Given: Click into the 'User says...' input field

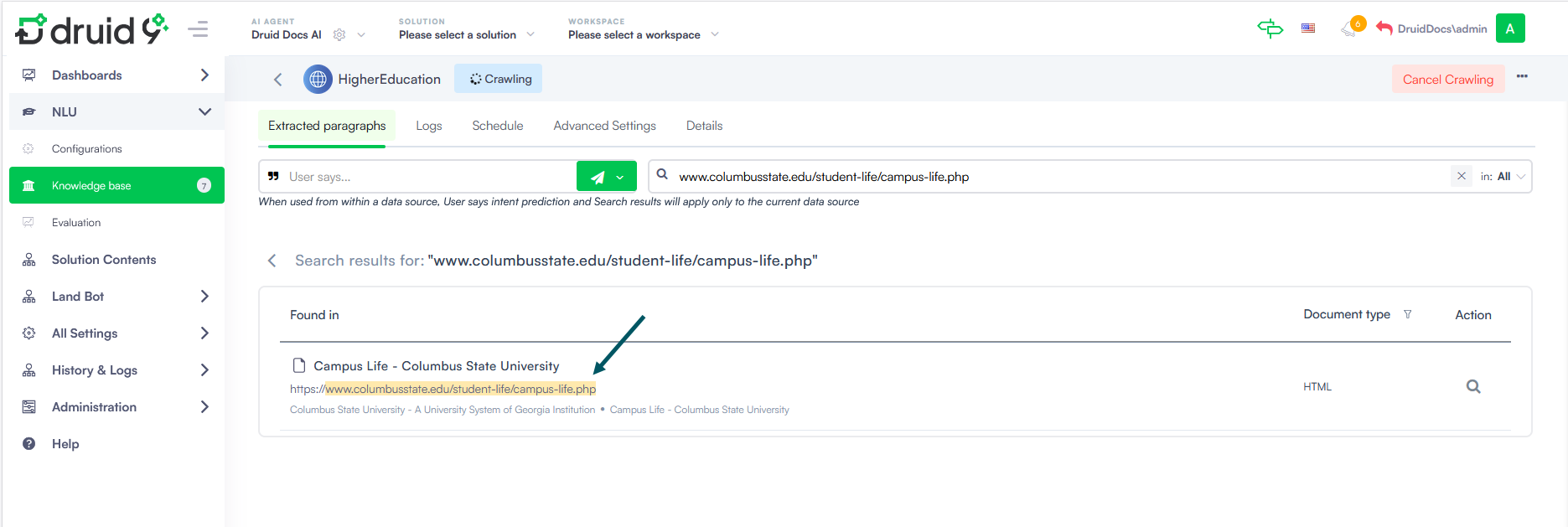Looking at the screenshot, I should (427, 177).
